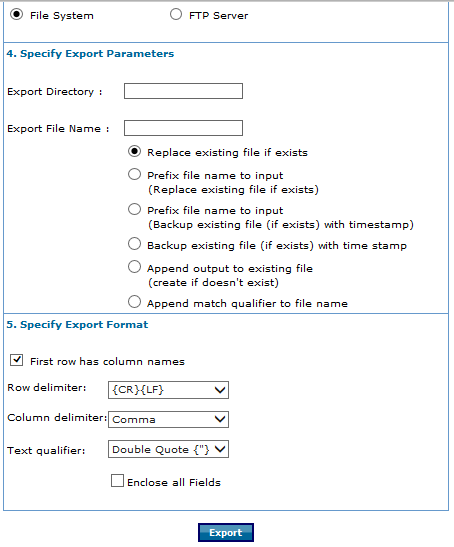
Task: Click the Row delimiter dropdown arrow
Action: click(x=220, y=390)
